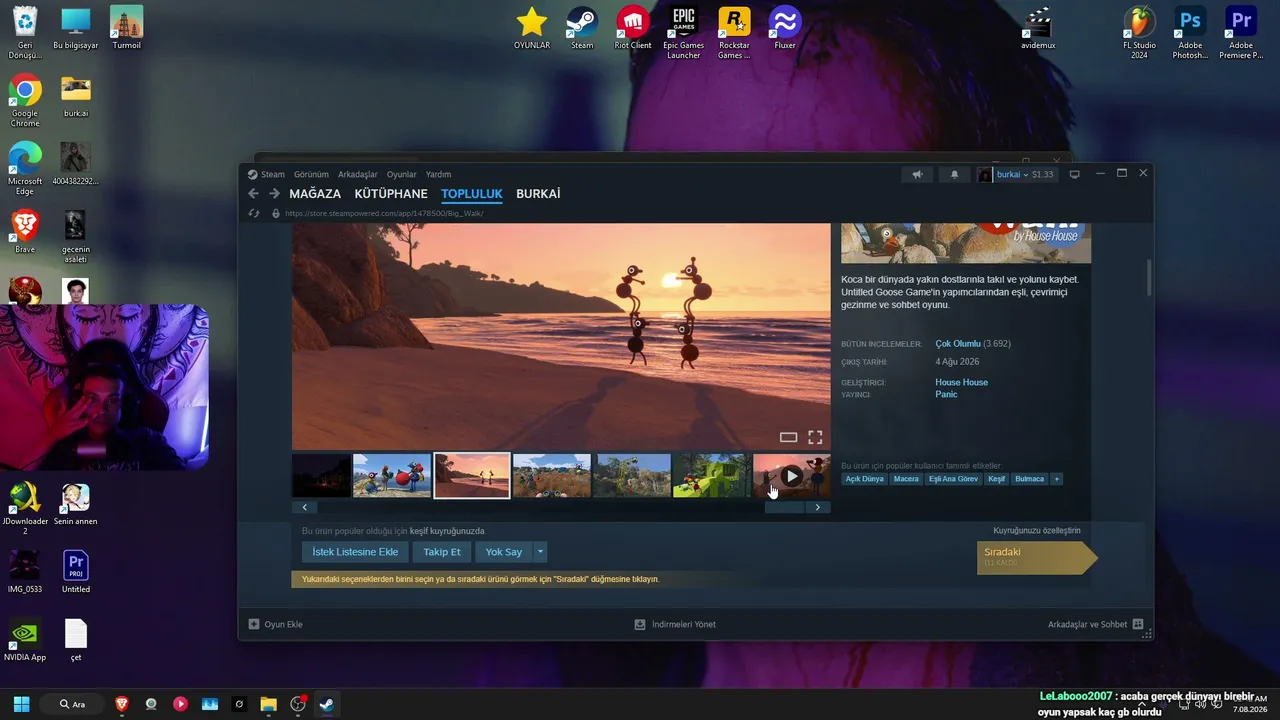Launch Riot Client from the desktop
This screenshot has width=1280, height=720.
tap(633, 28)
